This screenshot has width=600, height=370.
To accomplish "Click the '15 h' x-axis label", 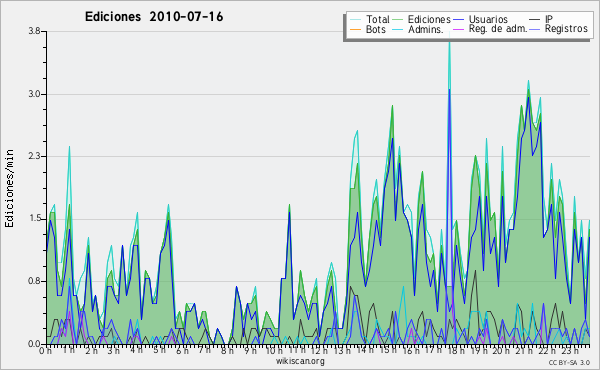I will click(388, 350).
